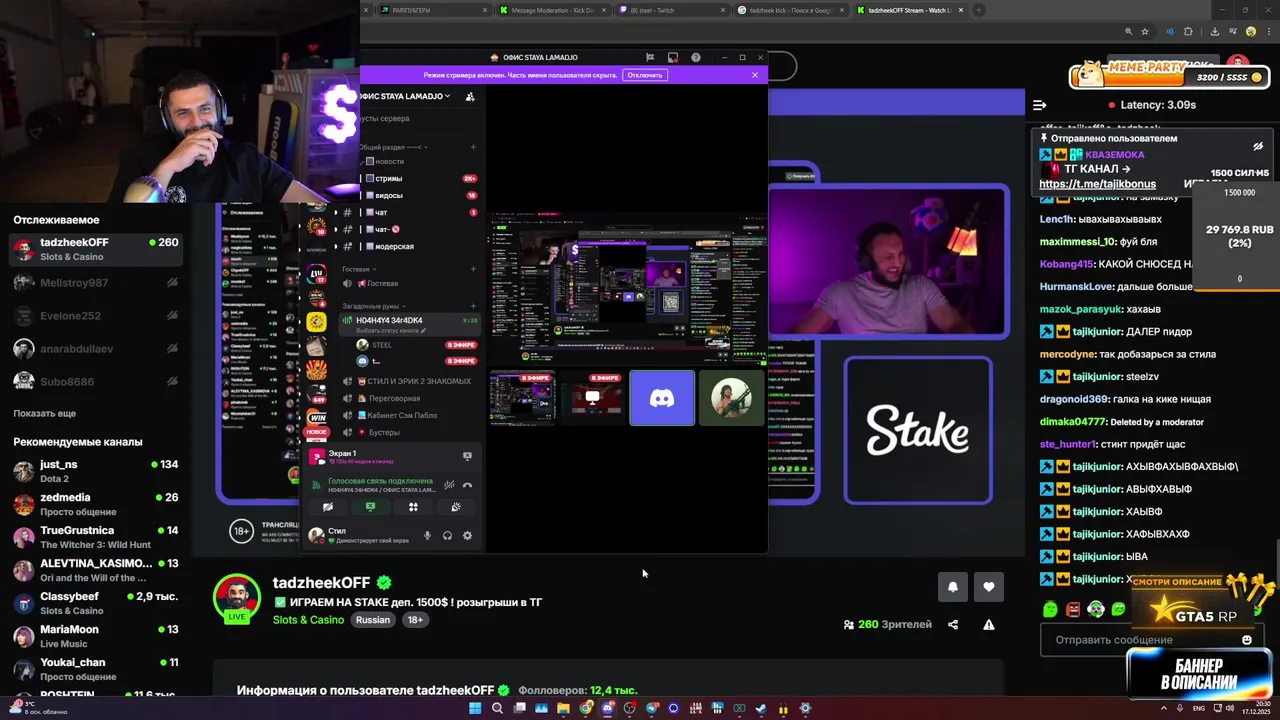Viewport: 1280px width, 720px height.
Task: Click heart follow button
Action: (x=989, y=587)
